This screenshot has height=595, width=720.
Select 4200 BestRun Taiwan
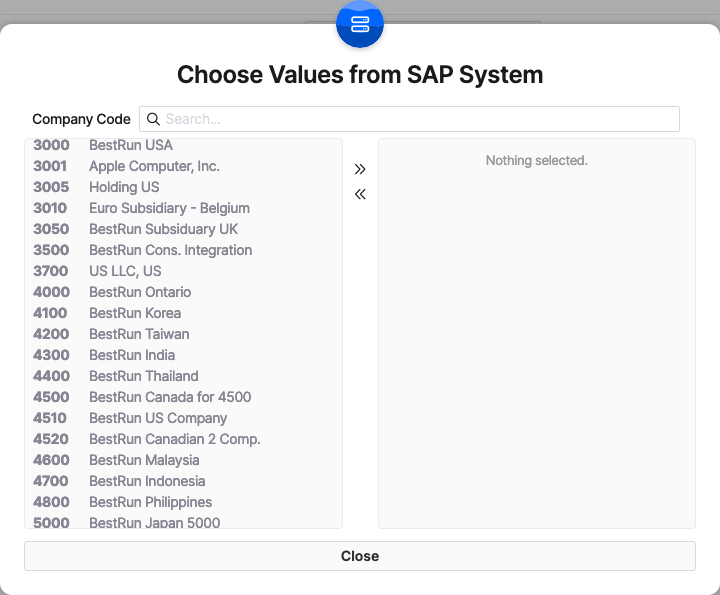pyautogui.click(x=183, y=334)
